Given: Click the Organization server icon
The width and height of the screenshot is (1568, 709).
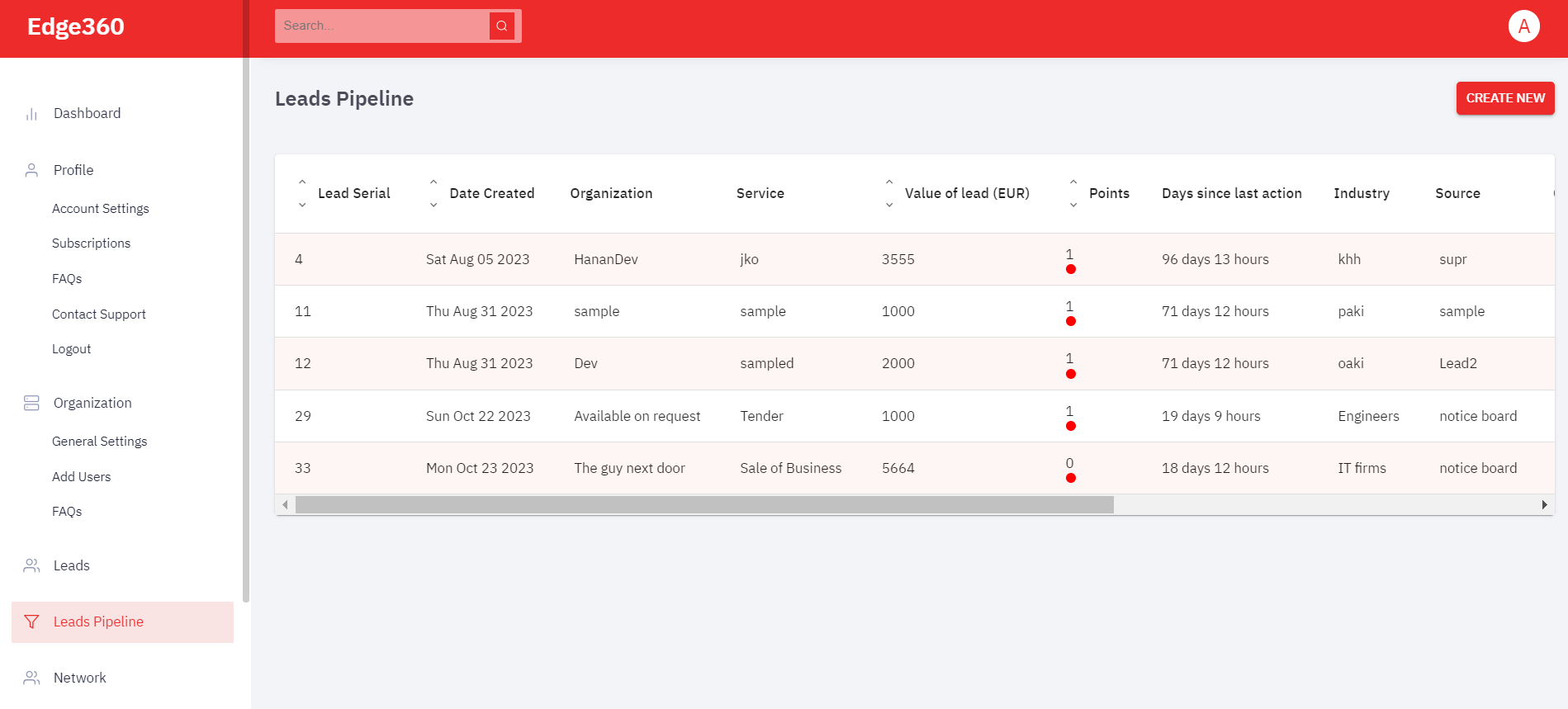Looking at the screenshot, I should tap(31, 403).
